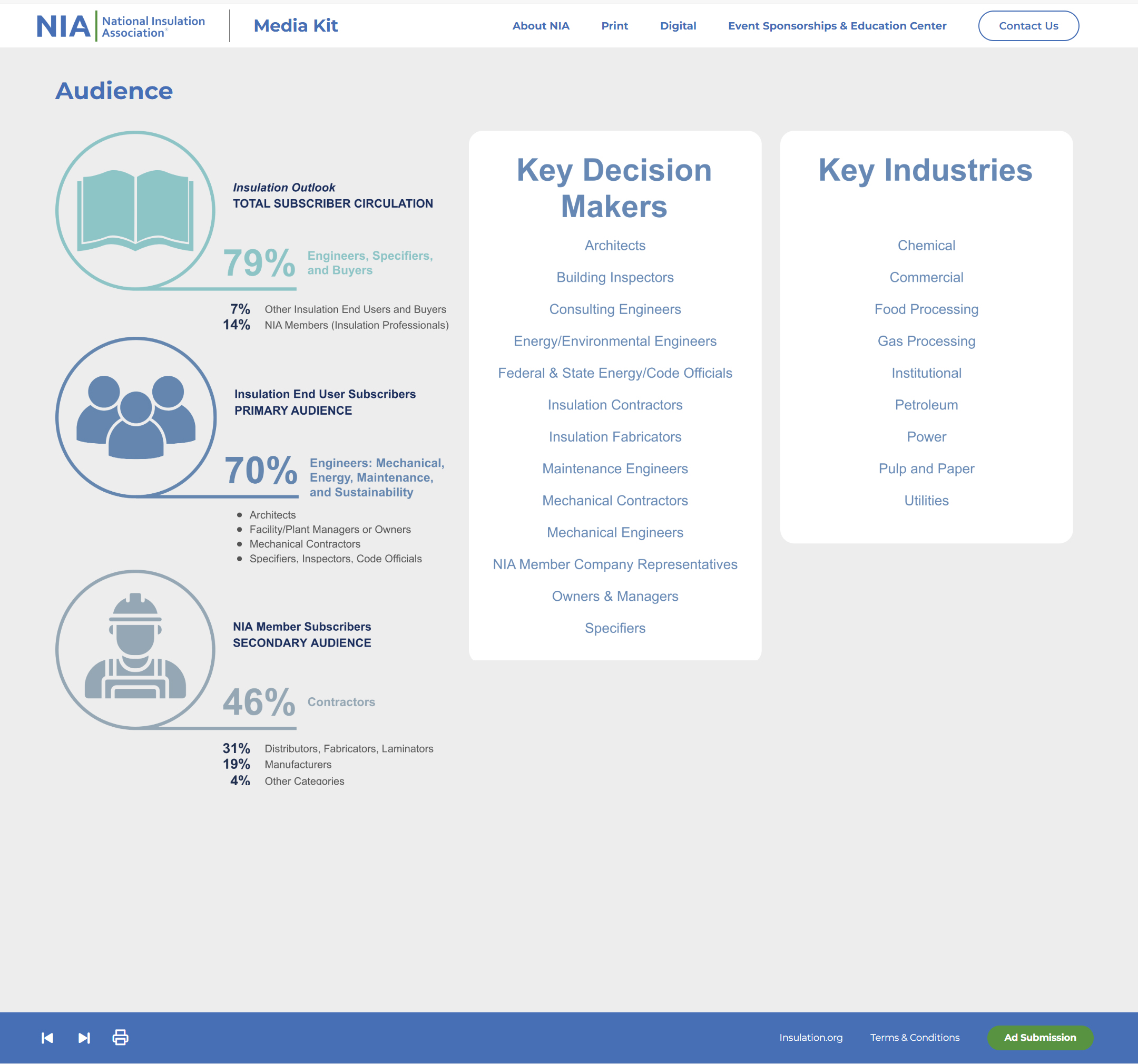
Task: Click the open book circle icon
Action: tap(136, 211)
